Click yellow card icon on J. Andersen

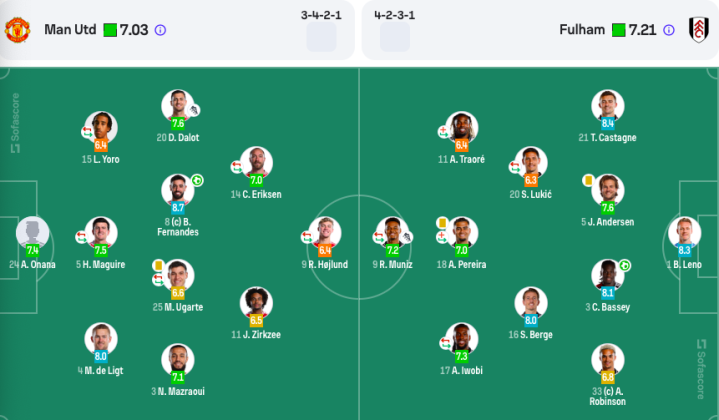588,180
